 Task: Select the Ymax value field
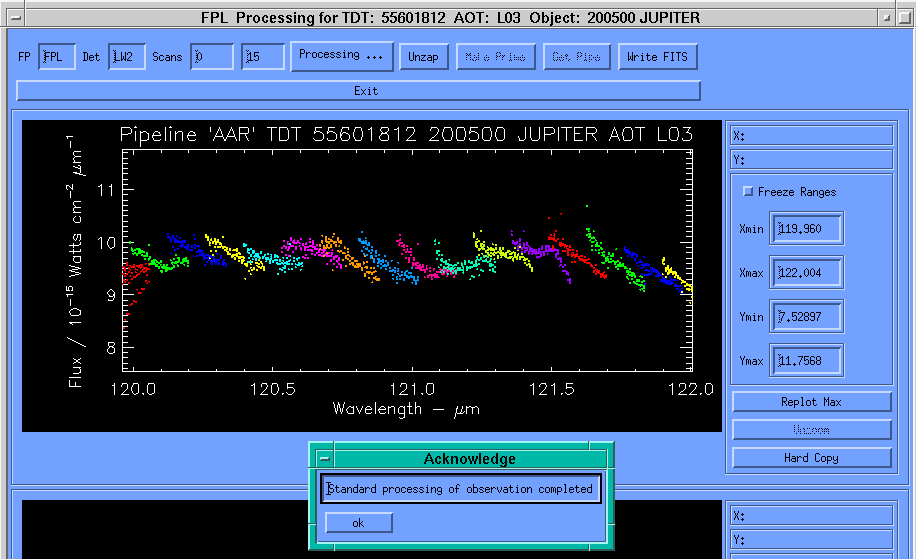pos(806,361)
